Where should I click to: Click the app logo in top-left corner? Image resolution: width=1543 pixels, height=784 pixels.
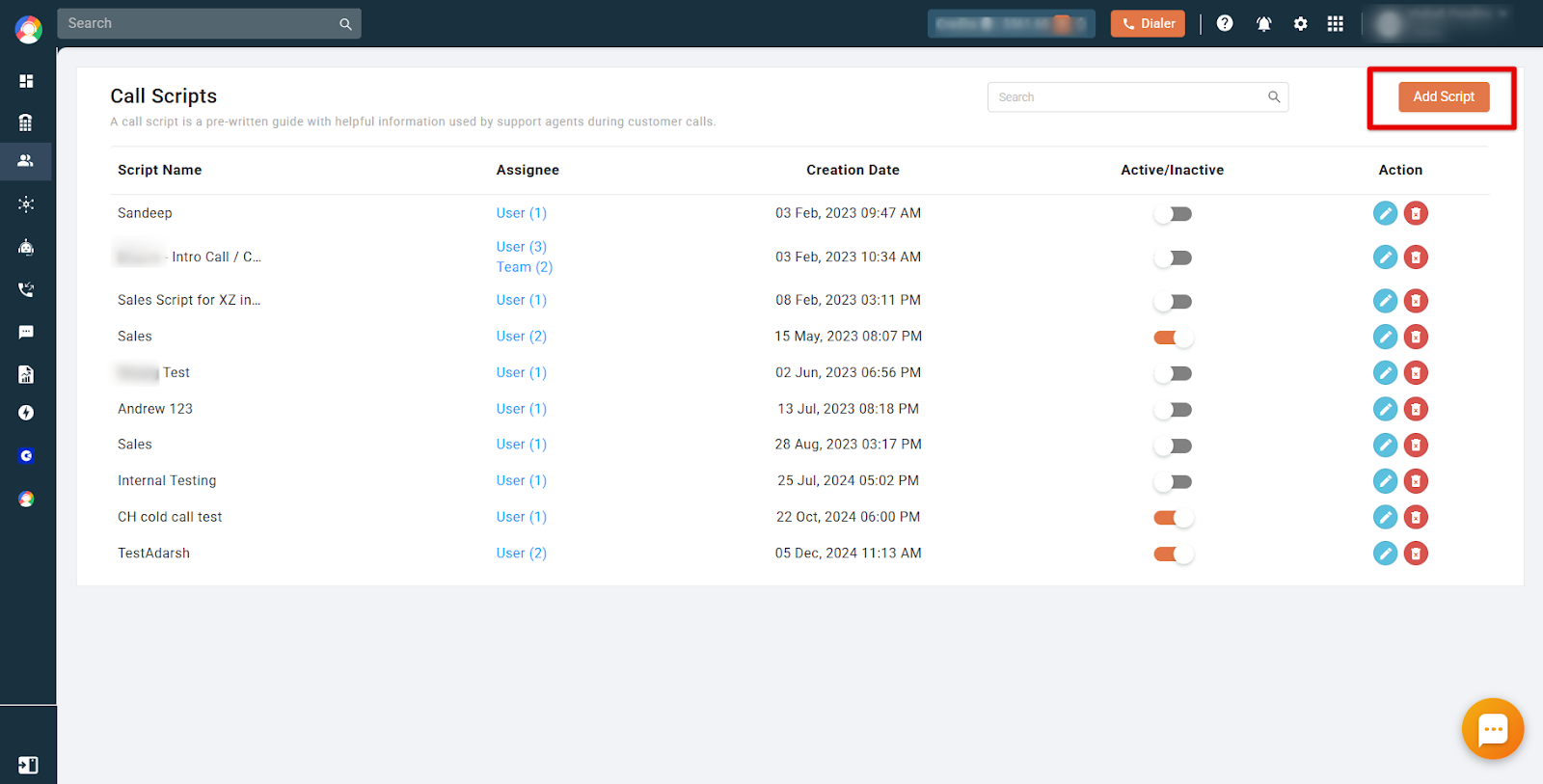(28, 29)
